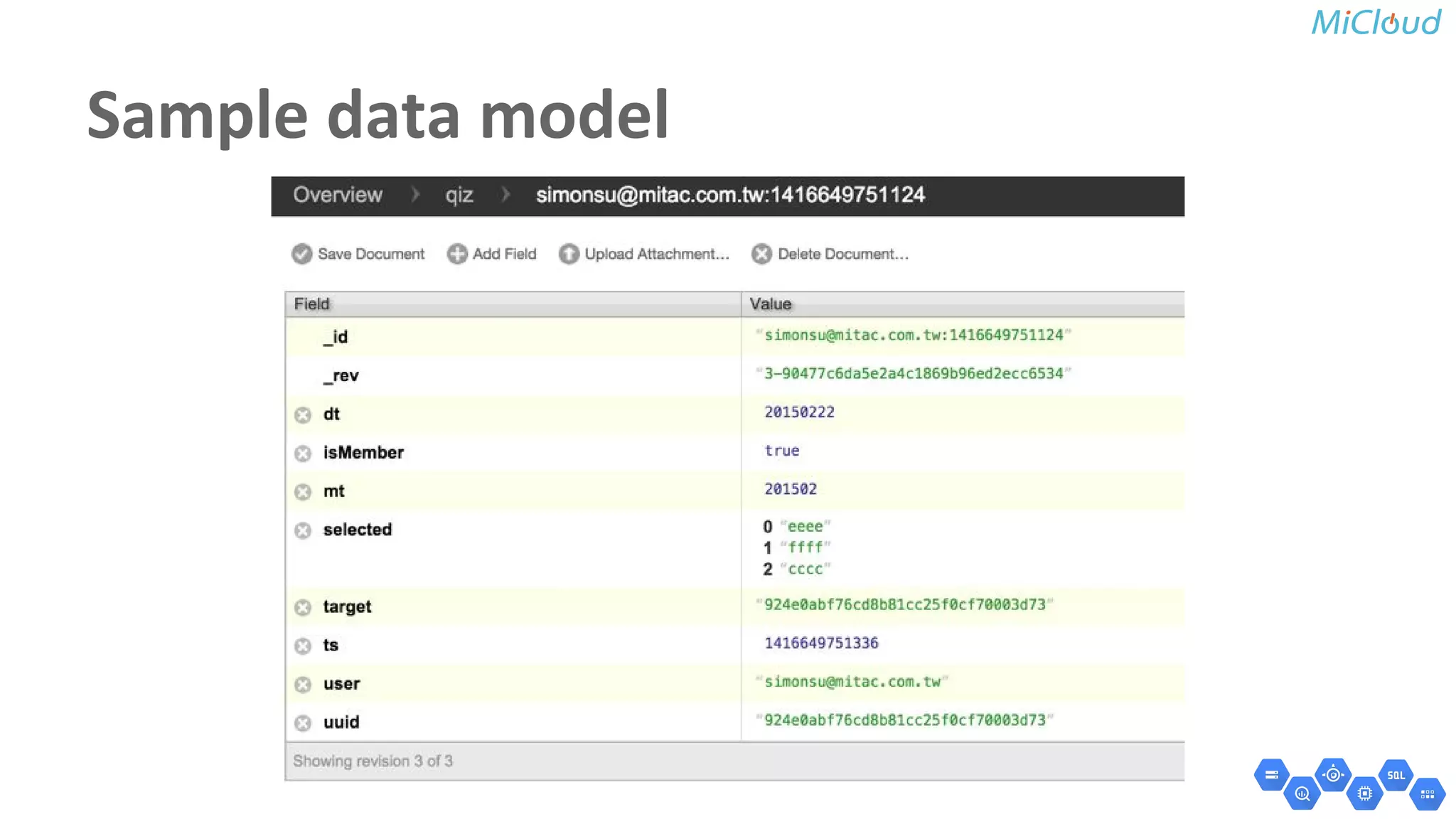This screenshot has height=819, width=1456.
Task: Remove the isMember field via X icon
Action: click(x=303, y=454)
